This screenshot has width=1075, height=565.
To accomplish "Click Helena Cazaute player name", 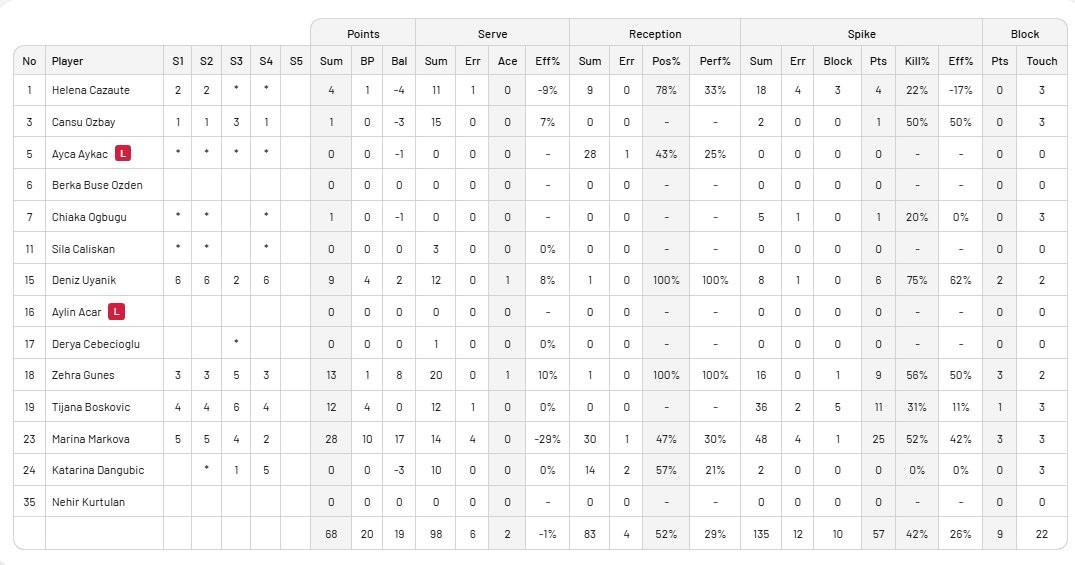I will (x=90, y=90).
